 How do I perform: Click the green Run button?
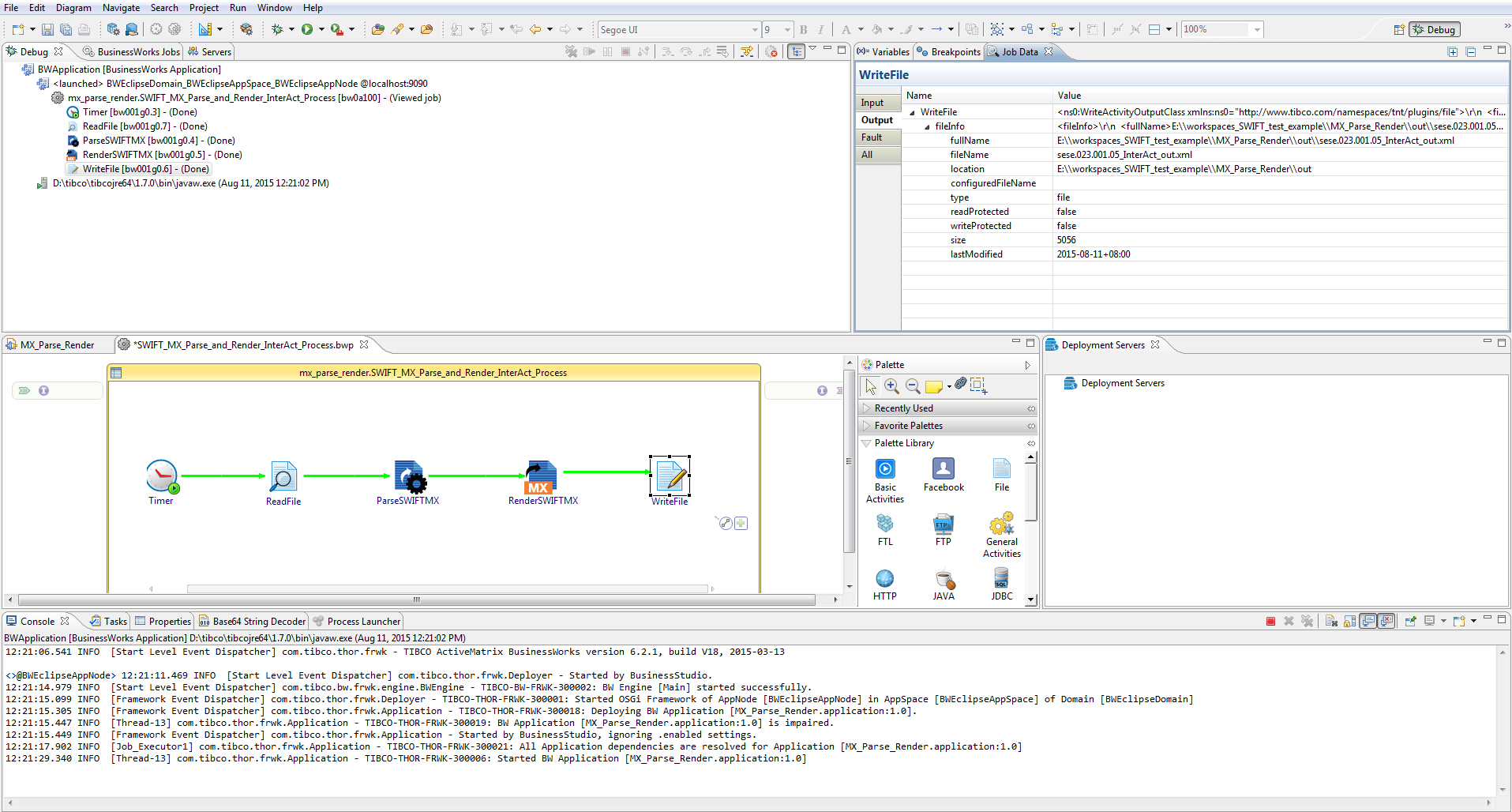[307, 29]
